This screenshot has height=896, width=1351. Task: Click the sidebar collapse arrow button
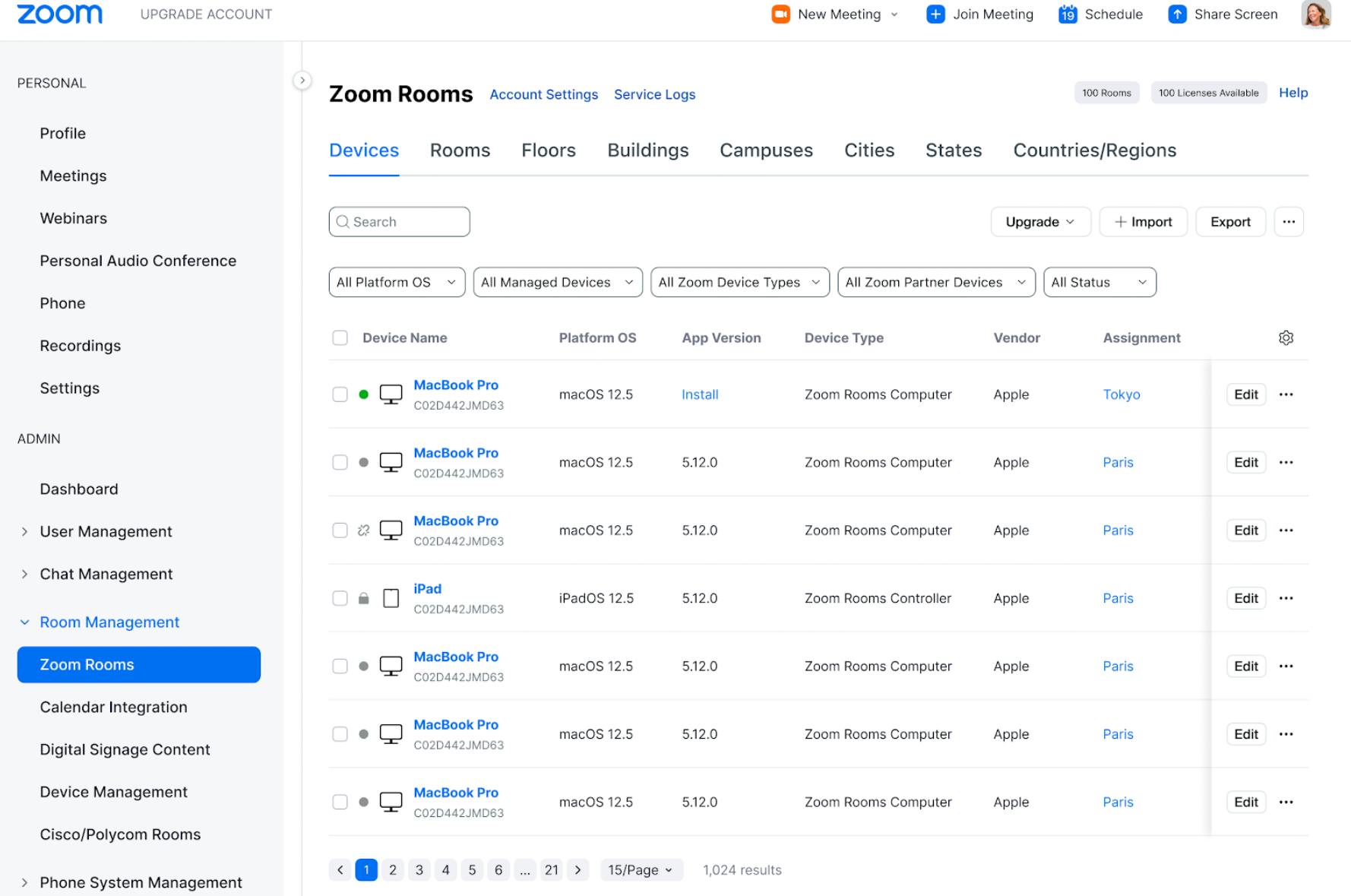302,80
